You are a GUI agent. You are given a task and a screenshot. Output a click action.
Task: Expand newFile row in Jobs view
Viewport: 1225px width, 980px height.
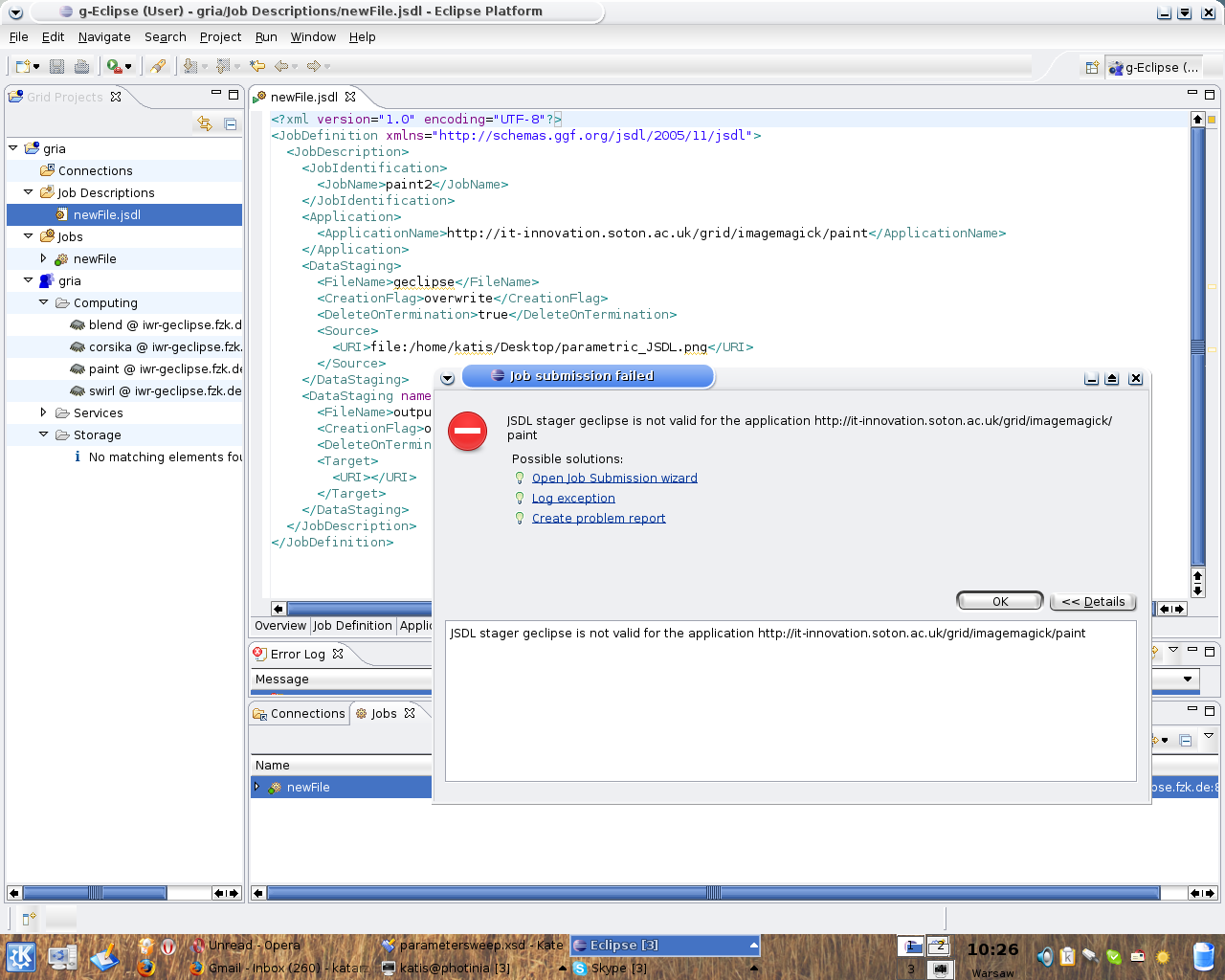coord(256,787)
